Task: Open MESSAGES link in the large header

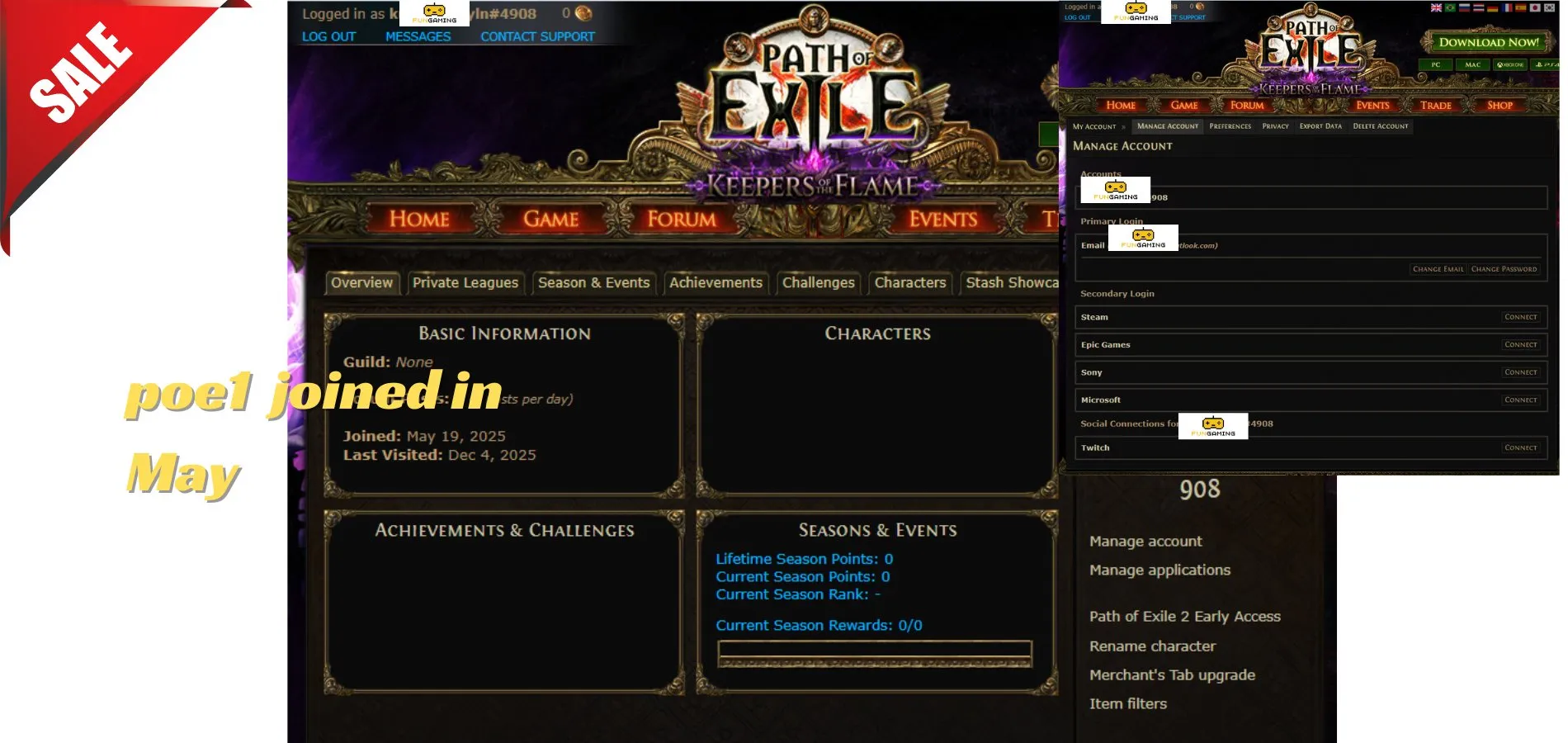Action: pos(418,36)
